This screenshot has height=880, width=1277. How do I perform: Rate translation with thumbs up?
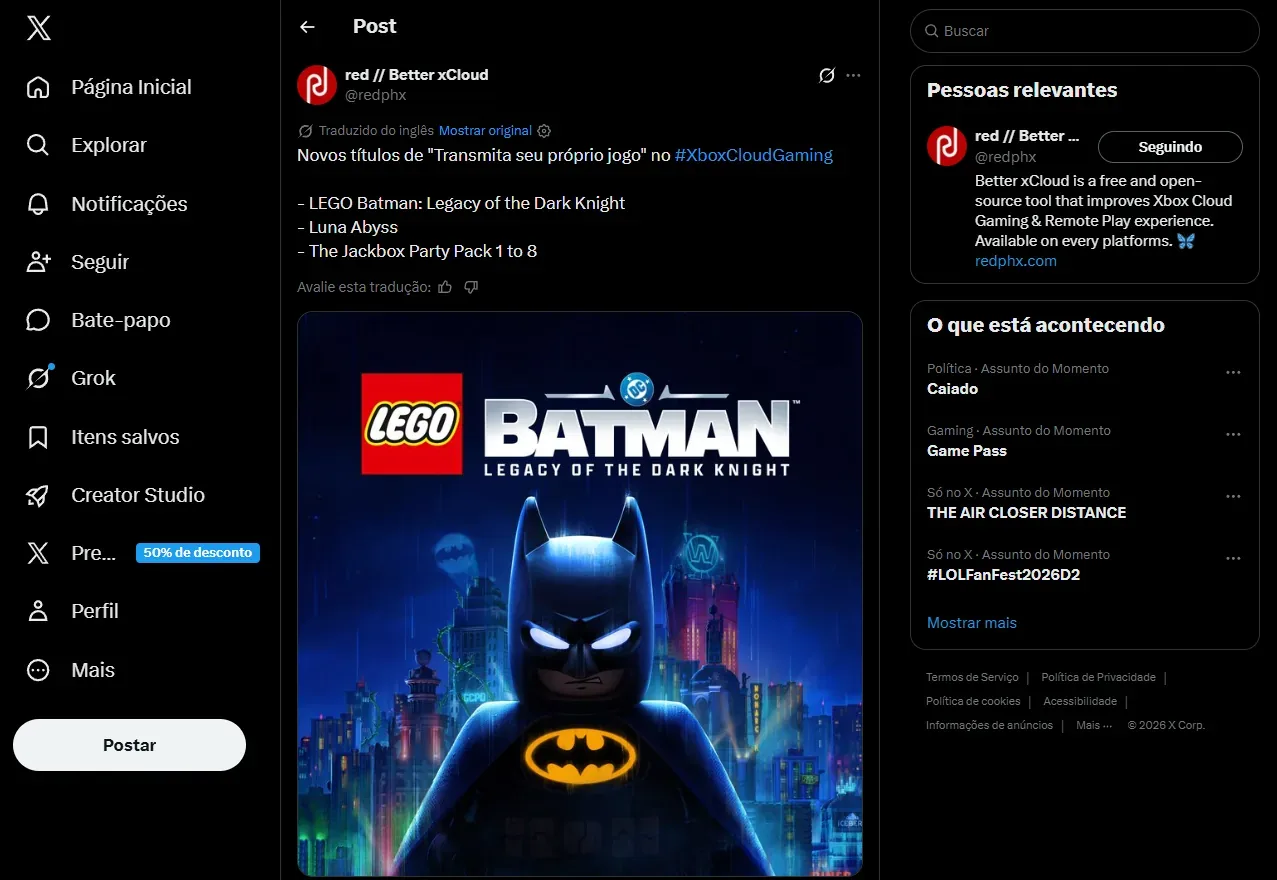(445, 287)
